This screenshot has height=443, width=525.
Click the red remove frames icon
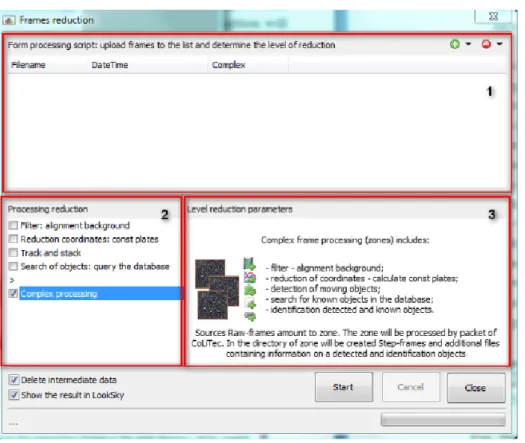(486, 44)
